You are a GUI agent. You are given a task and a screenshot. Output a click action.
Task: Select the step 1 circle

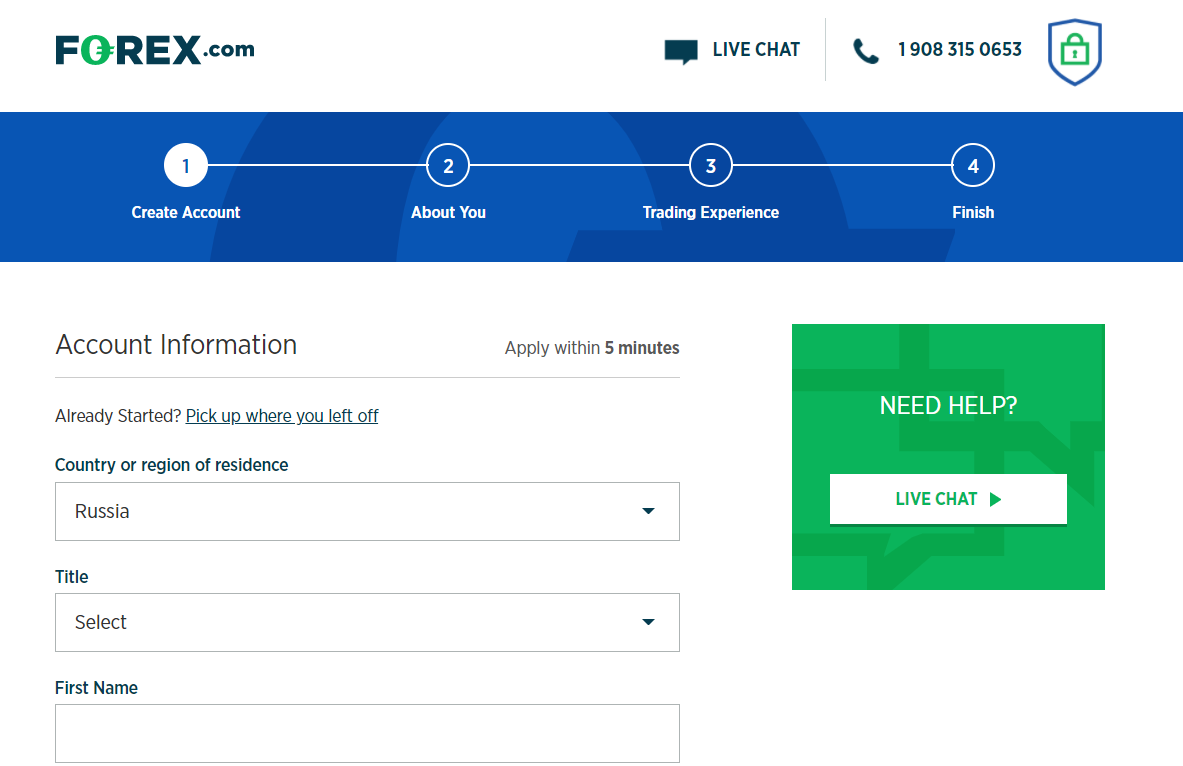click(186, 166)
